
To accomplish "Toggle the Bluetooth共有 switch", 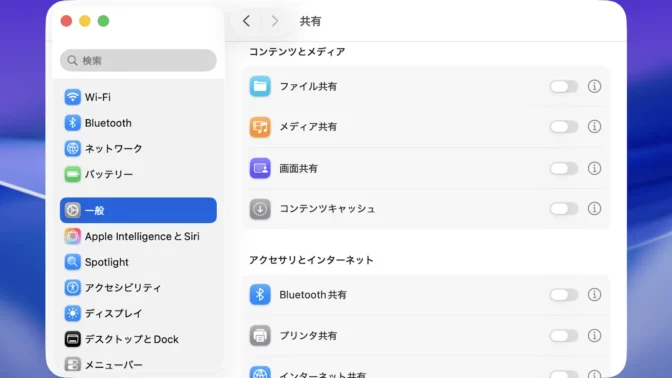I will tap(564, 295).
